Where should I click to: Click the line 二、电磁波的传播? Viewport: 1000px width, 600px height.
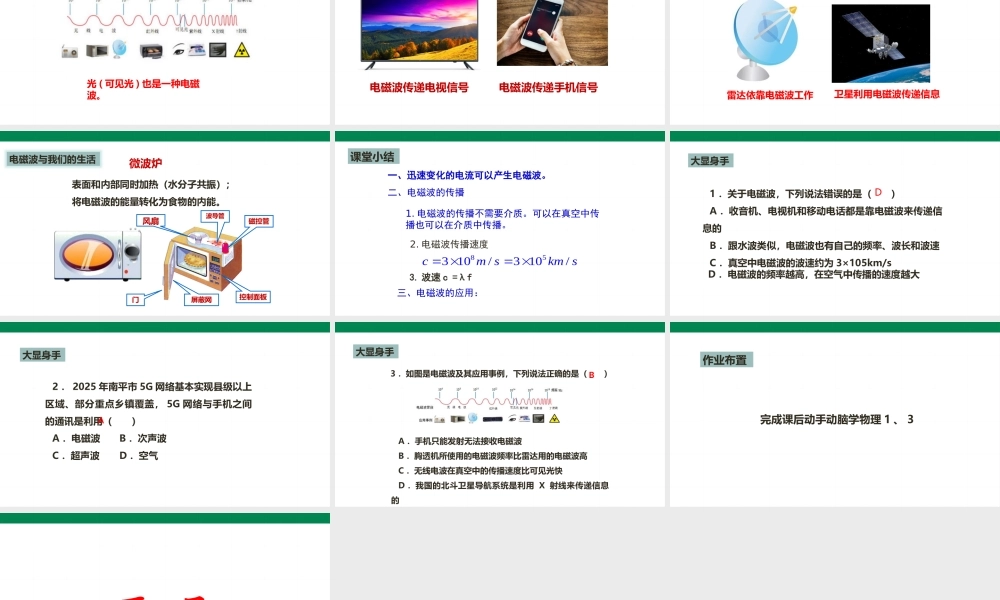click(426, 192)
